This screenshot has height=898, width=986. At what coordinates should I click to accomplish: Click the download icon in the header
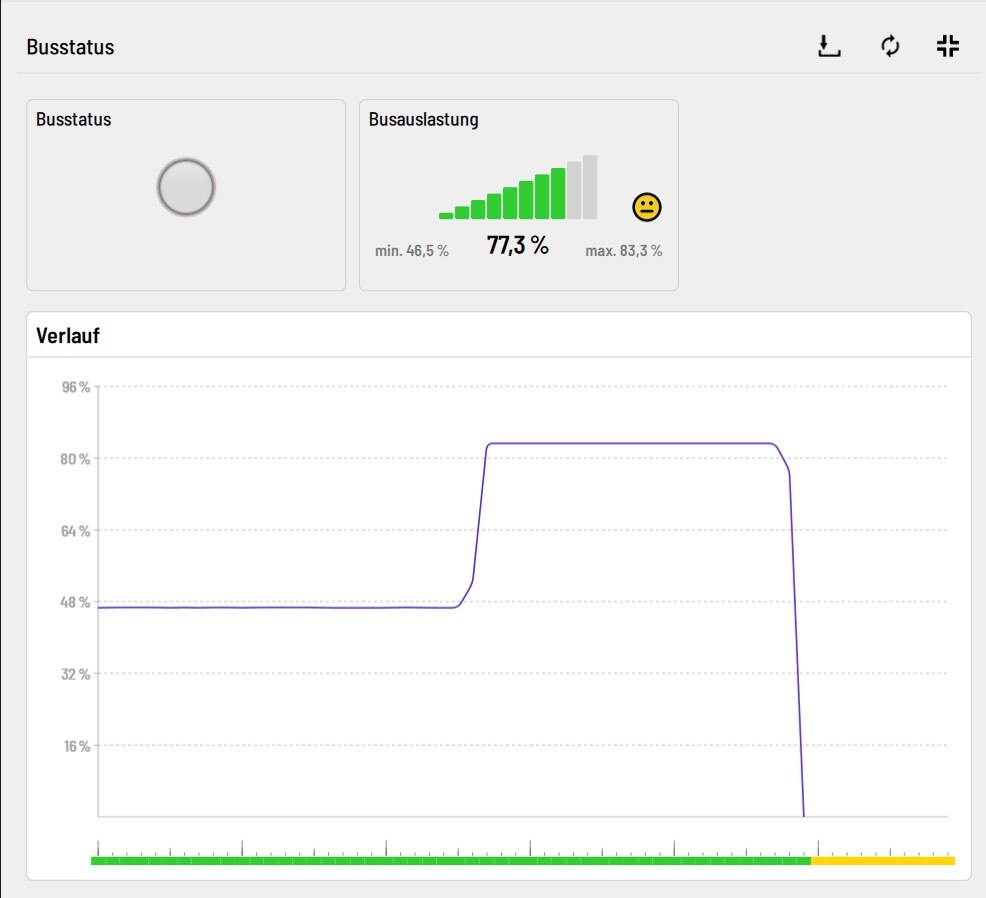click(829, 47)
